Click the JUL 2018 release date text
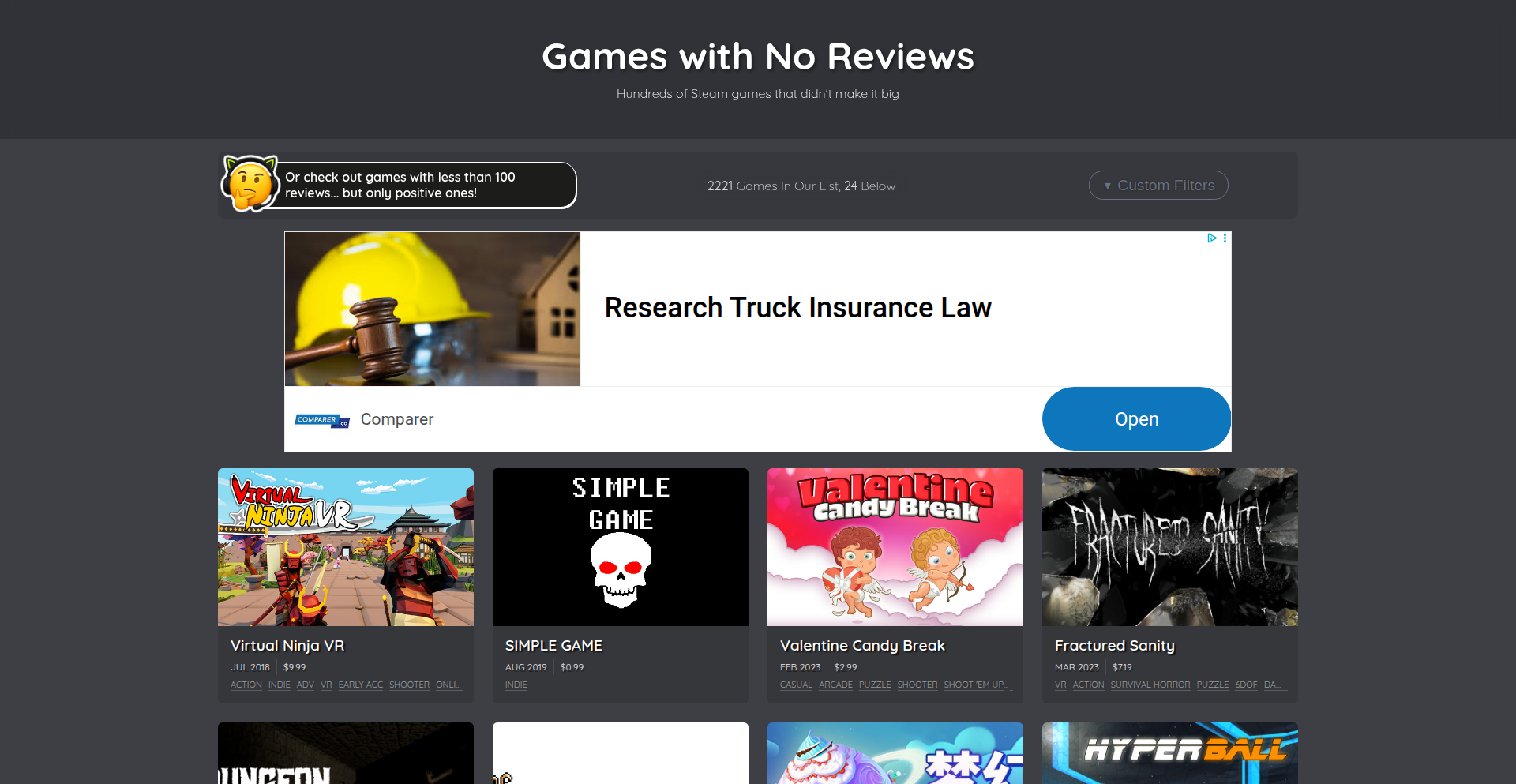The height and width of the screenshot is (784, 1516). click(250, 667)
